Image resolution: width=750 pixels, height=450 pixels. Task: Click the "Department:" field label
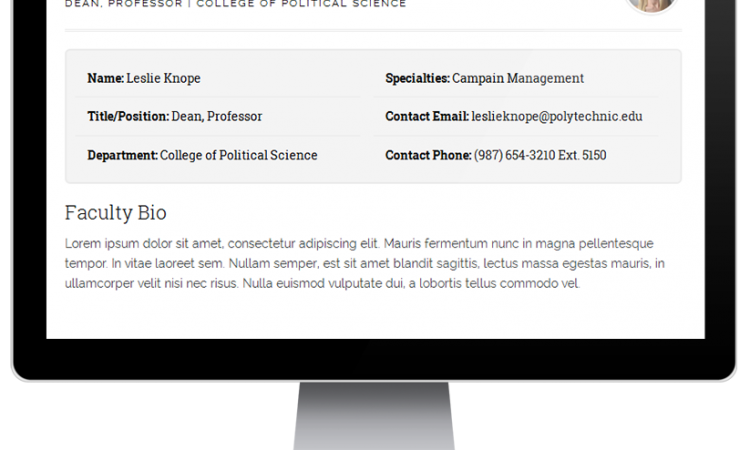pos(122,156)
